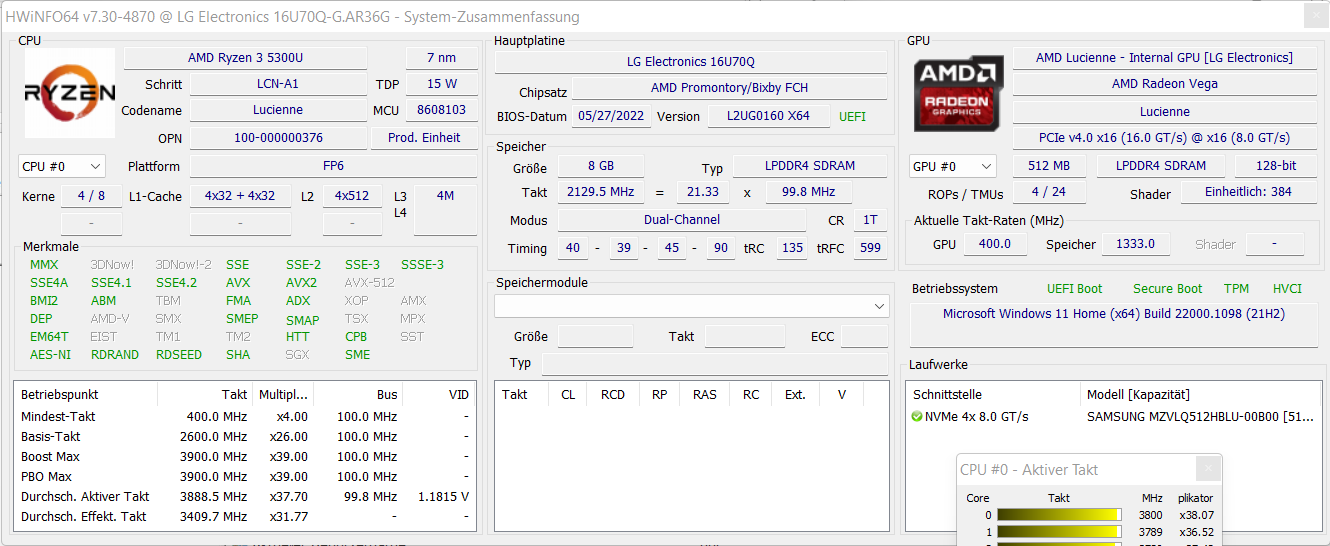Image resolution: width=1330 pixels, height=546 pixels.
Task: Open the GPU #0 selector dropdown
Action: click(x=953, y=166)
